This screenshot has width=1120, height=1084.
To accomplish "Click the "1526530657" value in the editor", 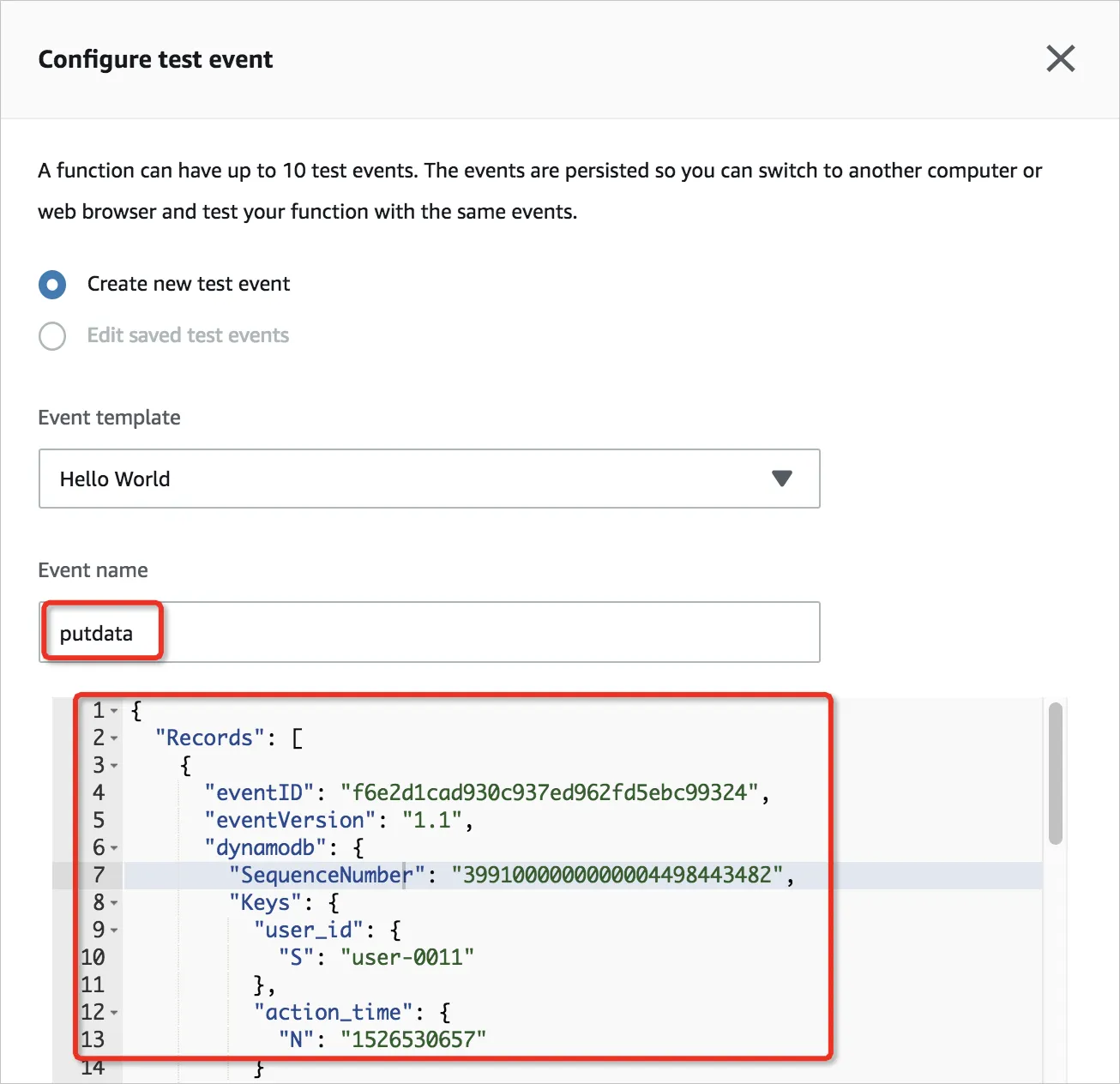I will [413, 1039].
